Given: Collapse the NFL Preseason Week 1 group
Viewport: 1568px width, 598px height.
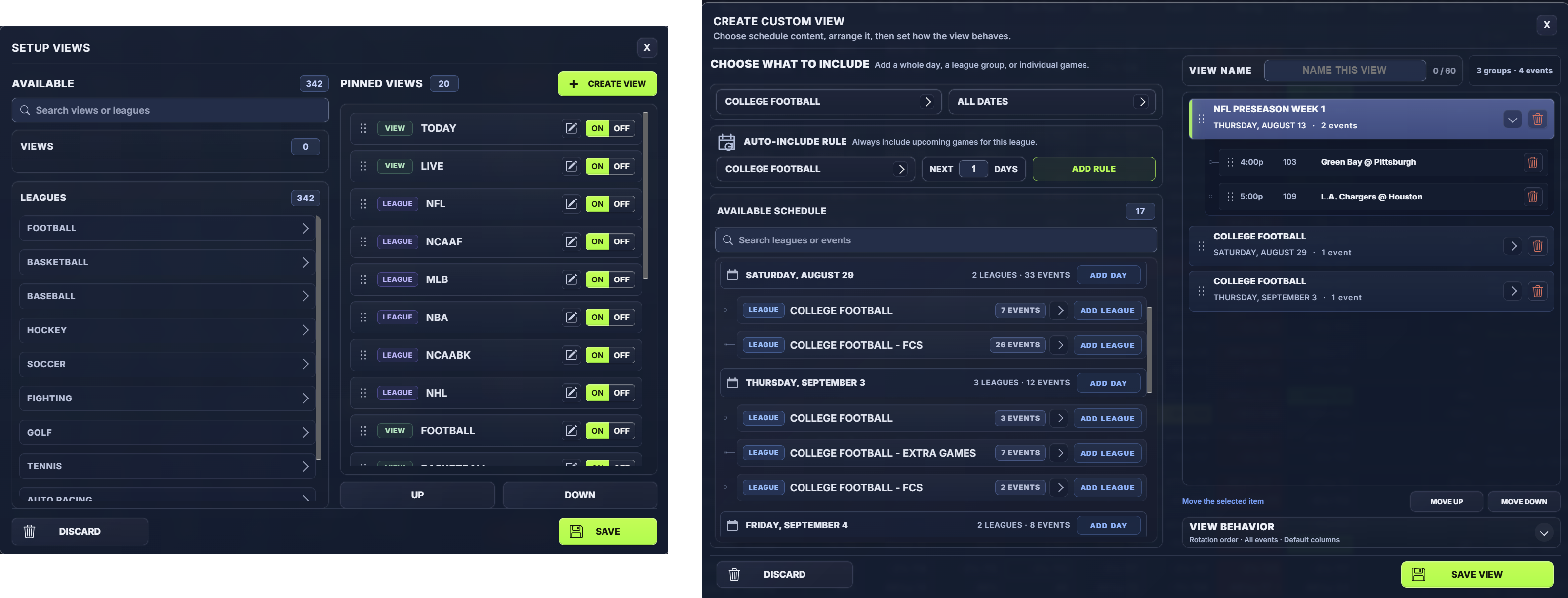Looking at the screenshot, I should tap(1512, 119).
